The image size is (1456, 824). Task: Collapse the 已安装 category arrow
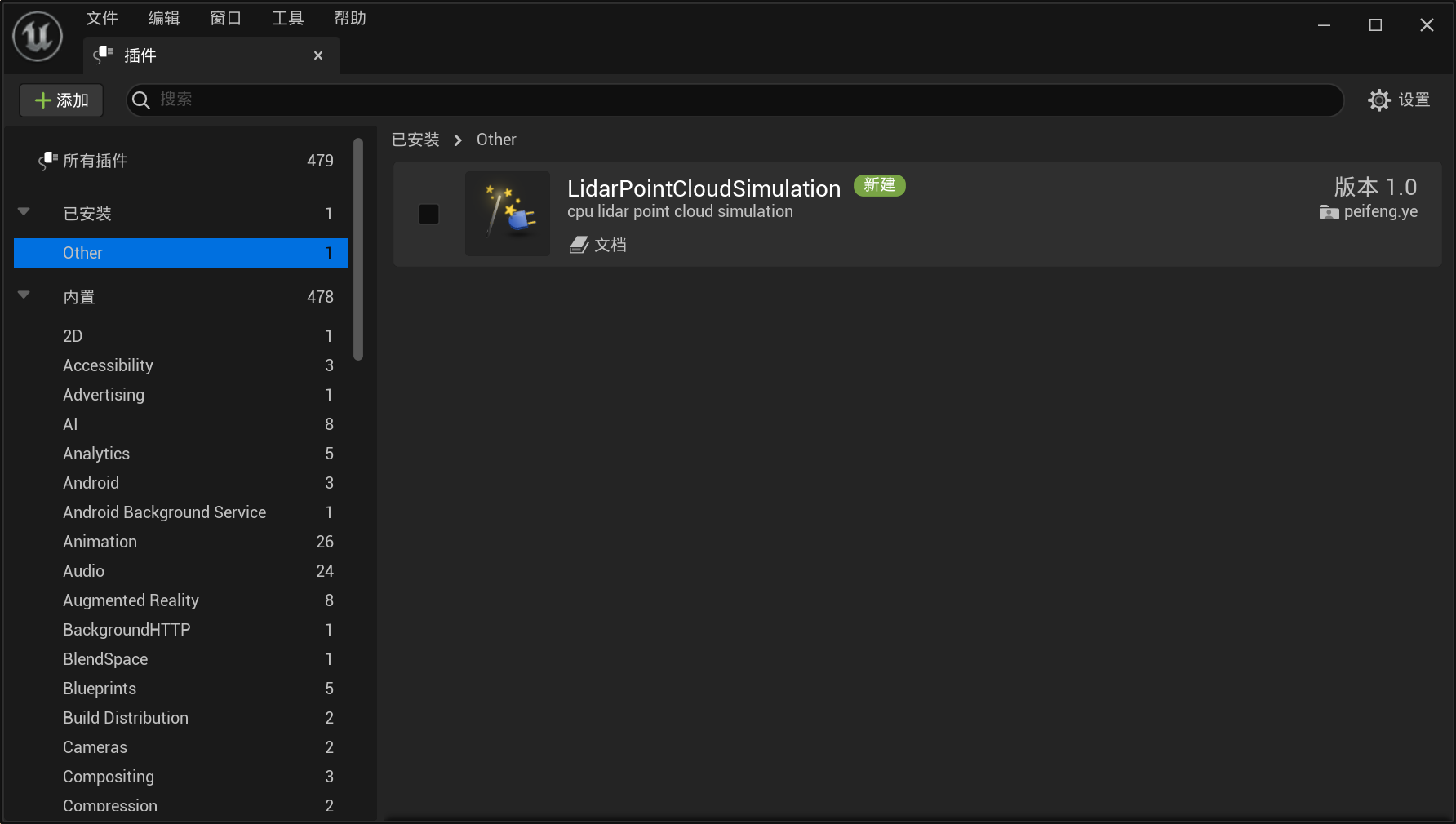pyautogui.click(x=24, y=212)
